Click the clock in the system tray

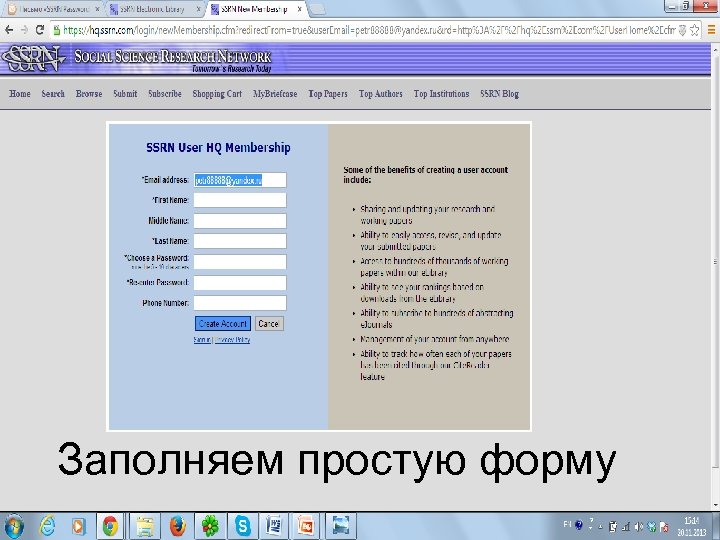coord(694,527)
